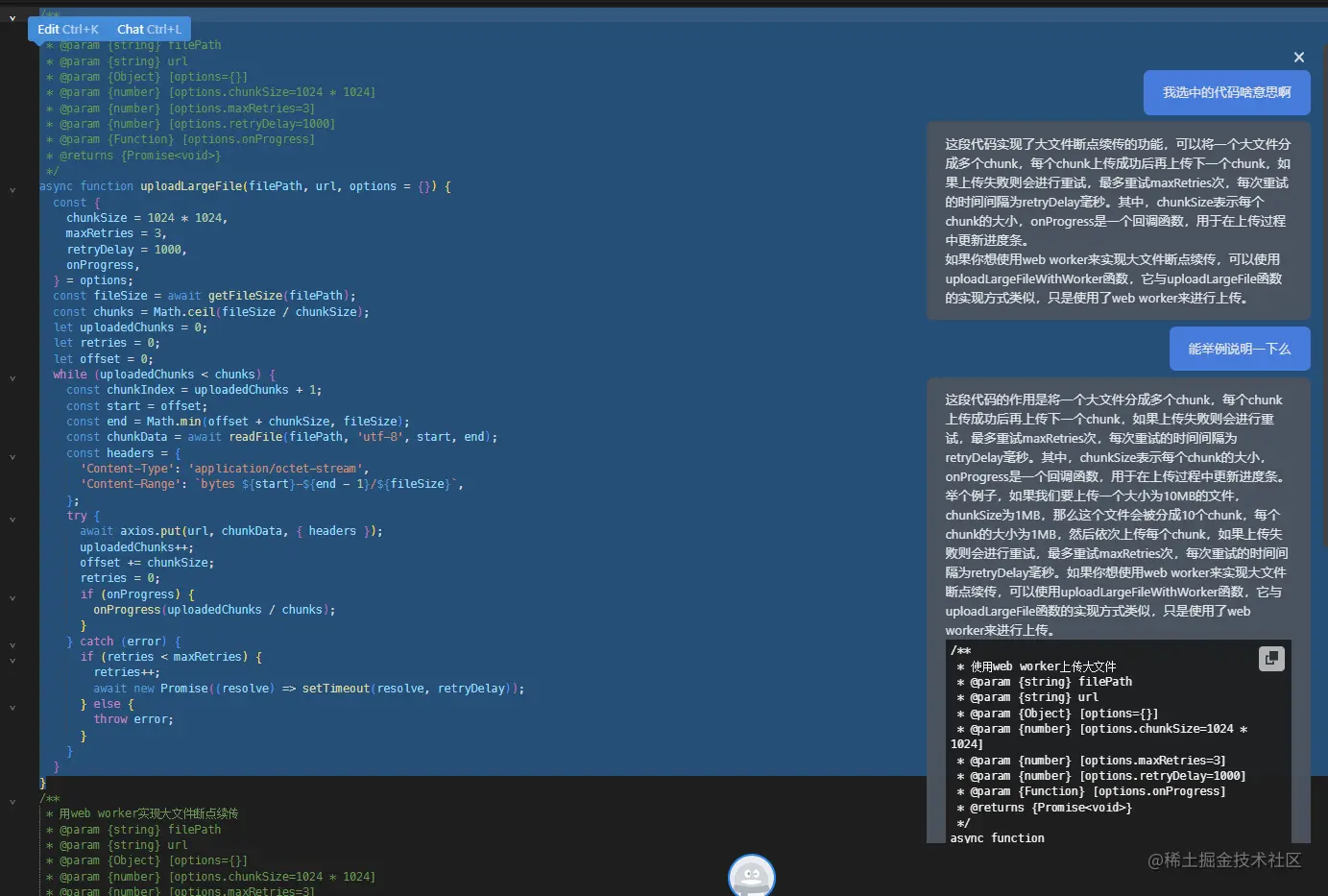The width and height of the screenshot is (1328, 896).
Task: Collapse the if (retries < maxRetries) block
Action: [12, 661]
